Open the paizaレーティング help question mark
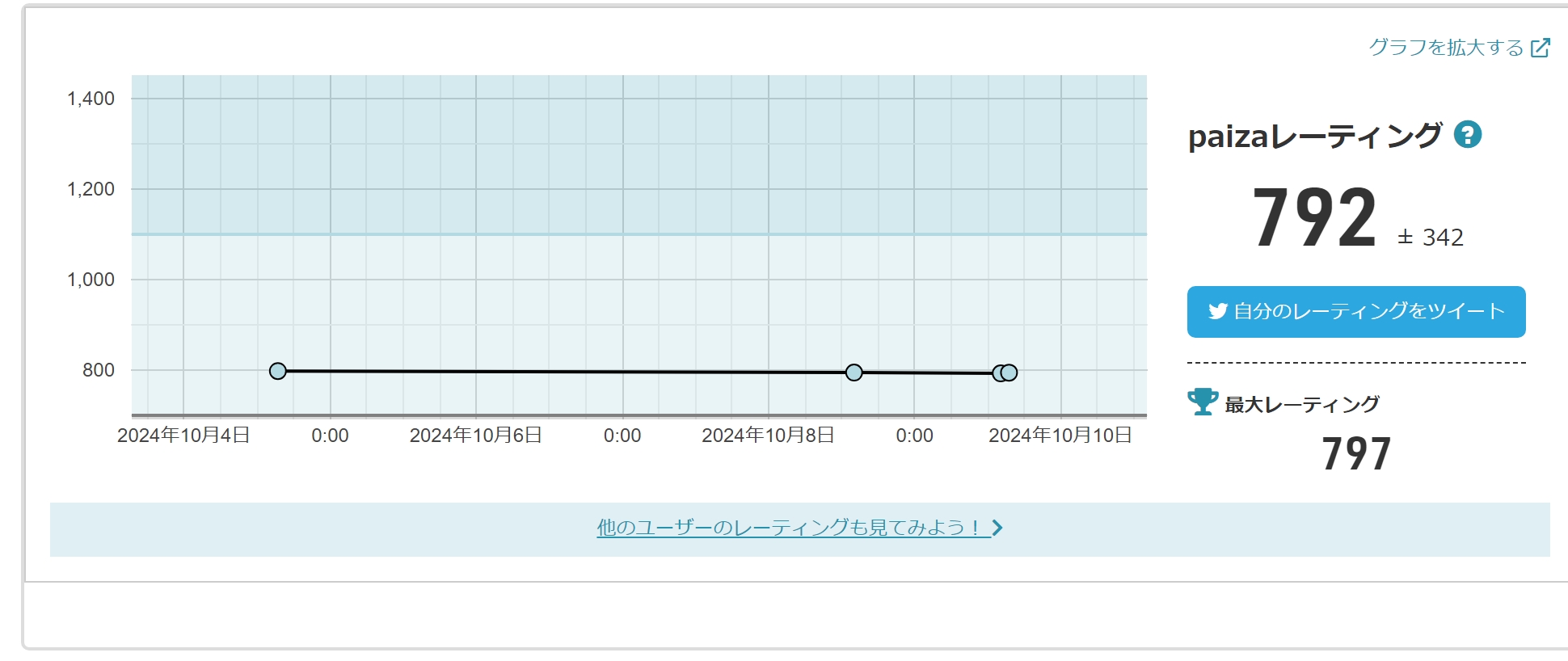 (x=1467, y=134)
